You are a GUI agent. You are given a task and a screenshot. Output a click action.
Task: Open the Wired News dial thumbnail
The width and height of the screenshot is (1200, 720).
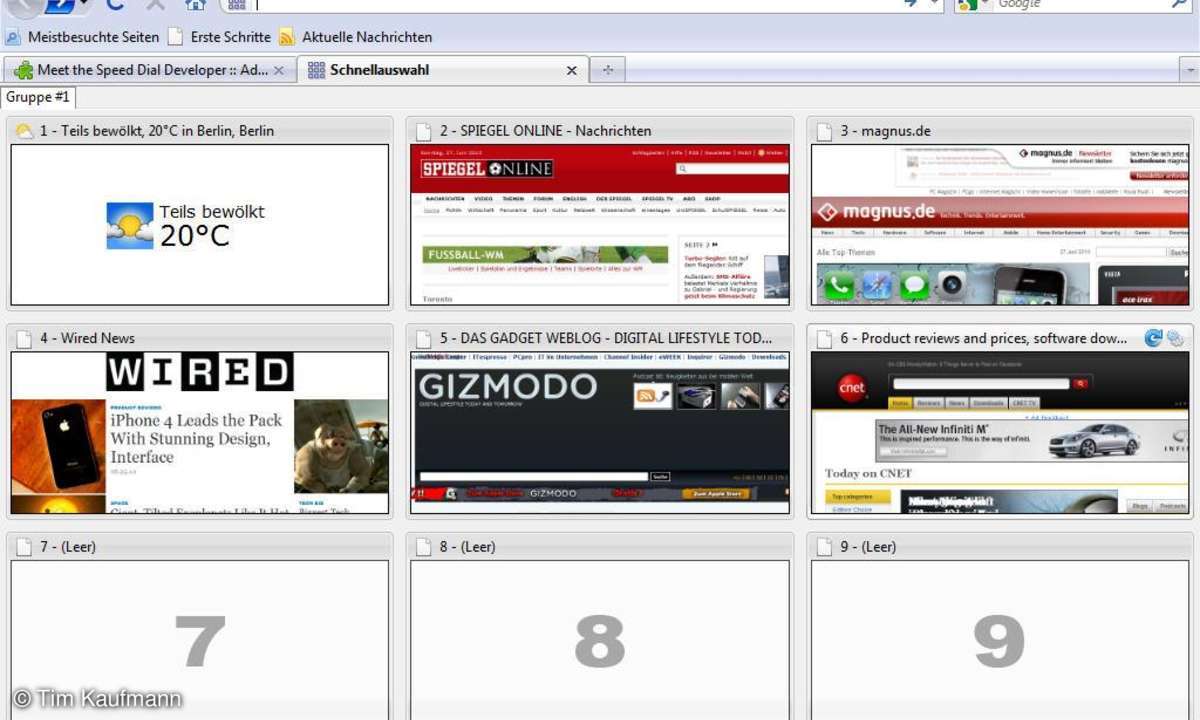click(x=200, y=433)
